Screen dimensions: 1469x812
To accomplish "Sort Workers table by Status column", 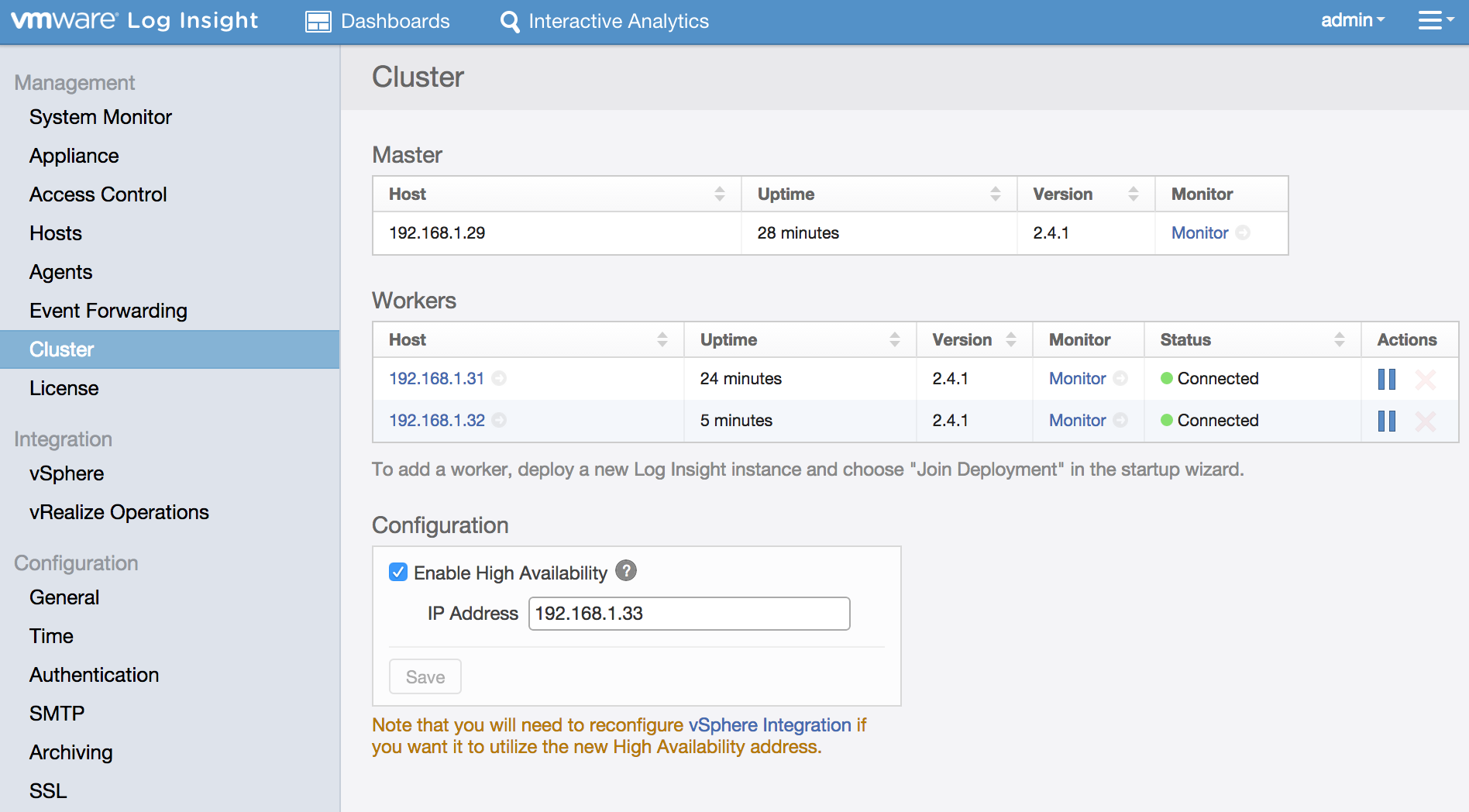I will tap(1339, 340).
